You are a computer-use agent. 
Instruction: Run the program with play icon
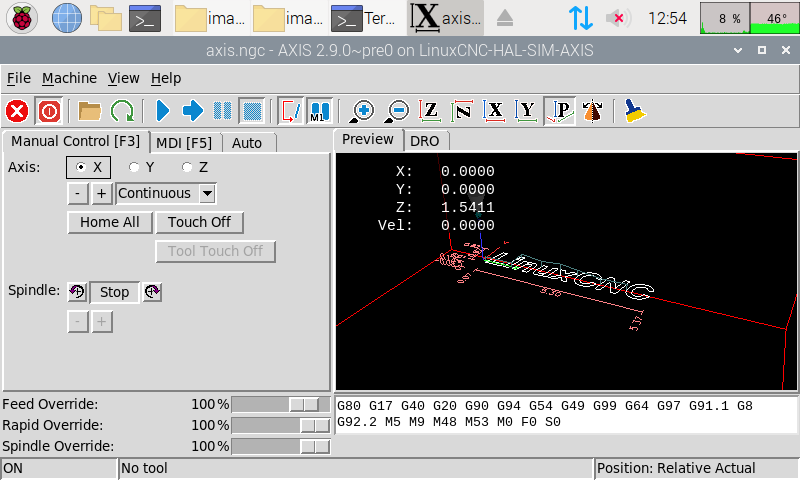[162, 111]
